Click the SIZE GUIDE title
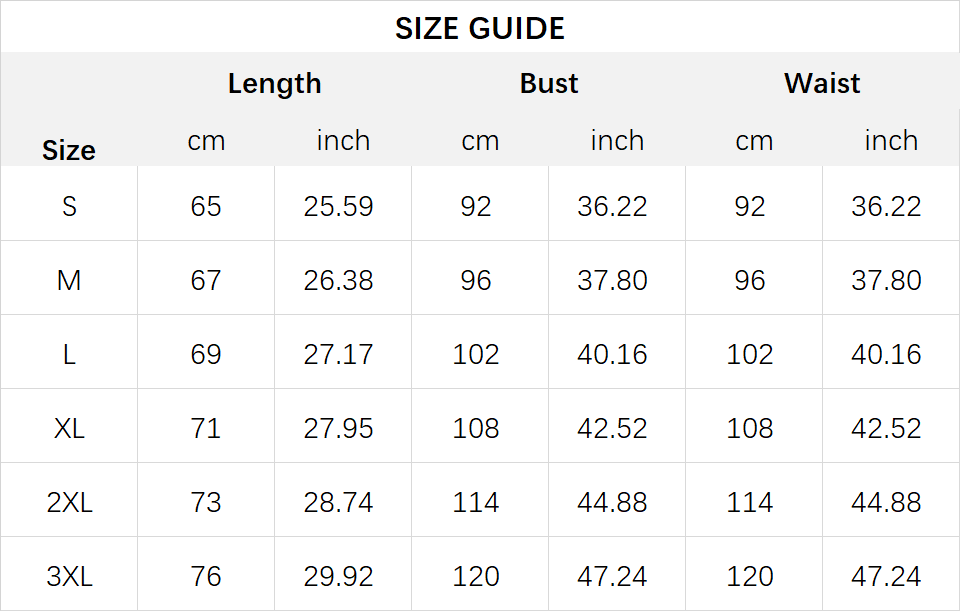Screen dimensions: 960x611 (479, 29)
